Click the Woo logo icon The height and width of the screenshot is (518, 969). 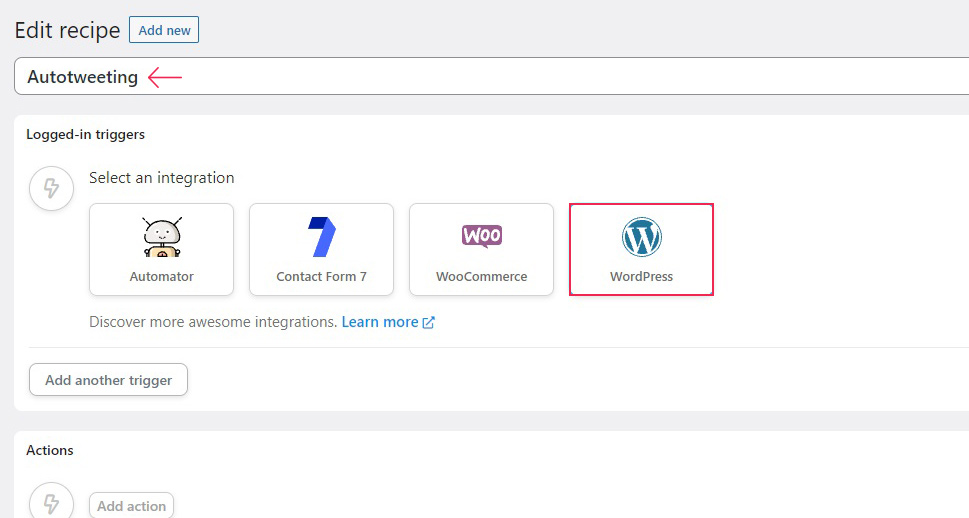[x=482, y=236]
